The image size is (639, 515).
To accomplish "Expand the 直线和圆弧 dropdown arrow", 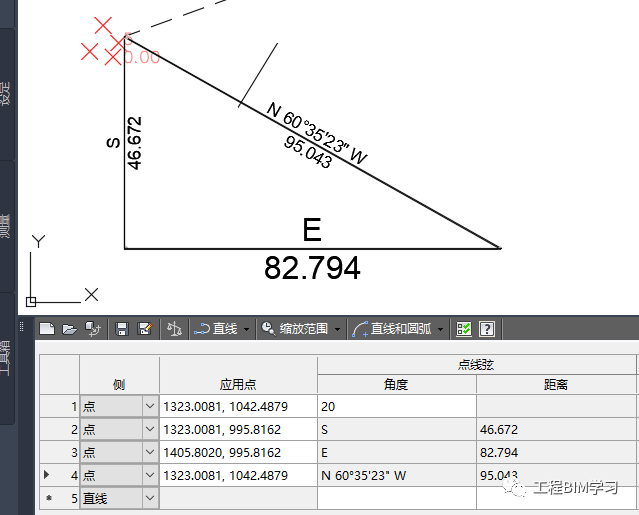I will [x=441, y=329].
